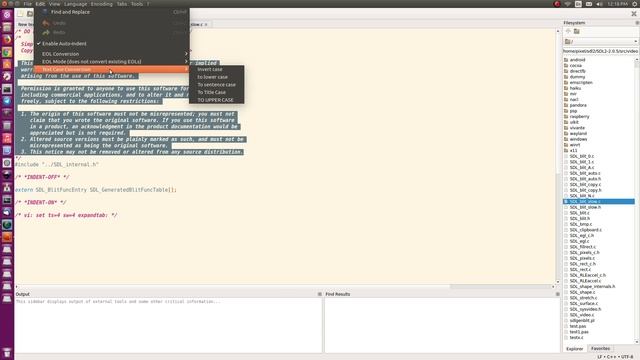Close the Filesystem panel
This screenshot has width=640, height=360.
coord(637,23)
